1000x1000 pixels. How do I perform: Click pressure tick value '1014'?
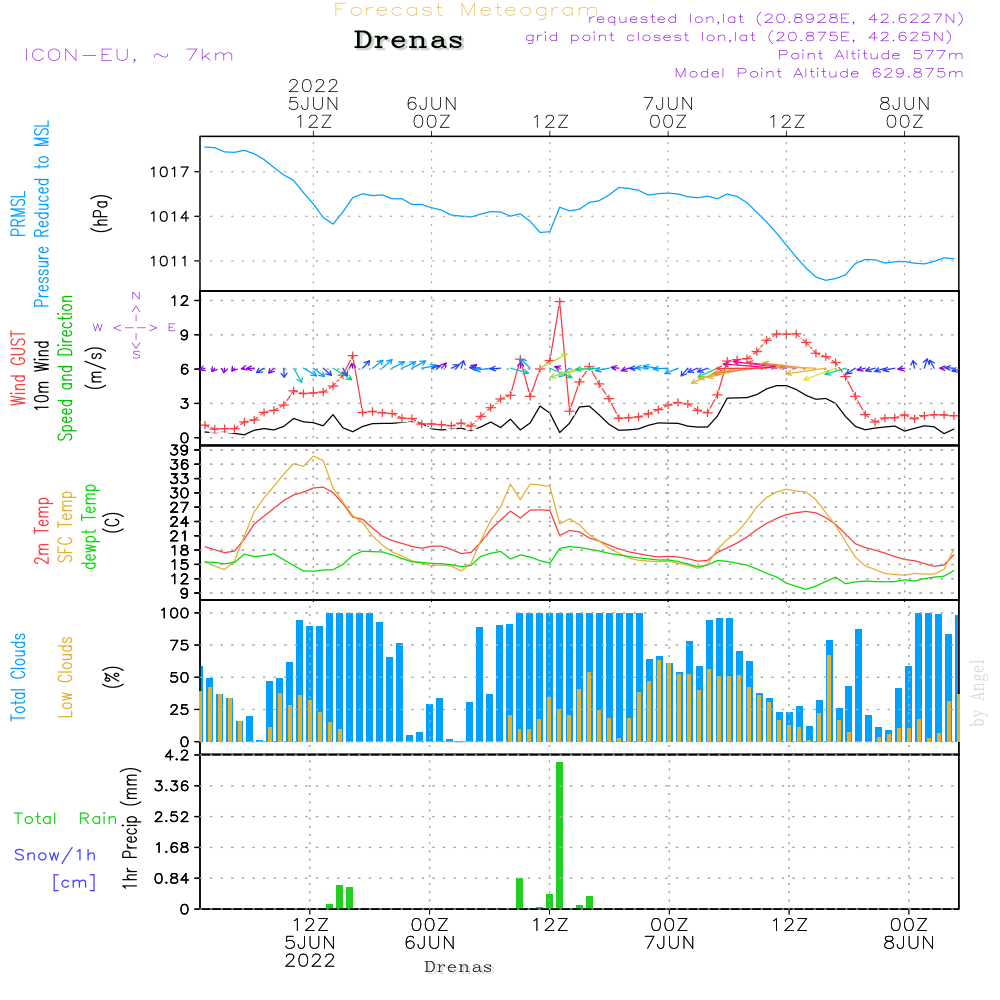[170, 217]
